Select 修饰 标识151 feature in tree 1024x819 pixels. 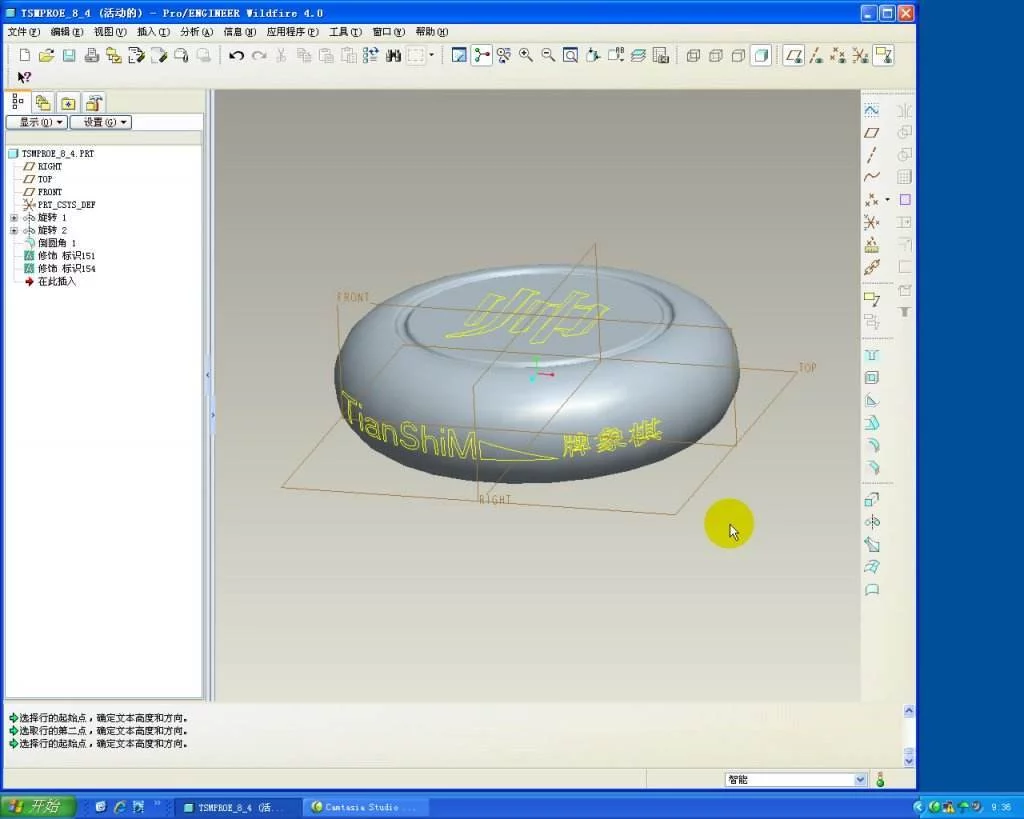point(66,256)
